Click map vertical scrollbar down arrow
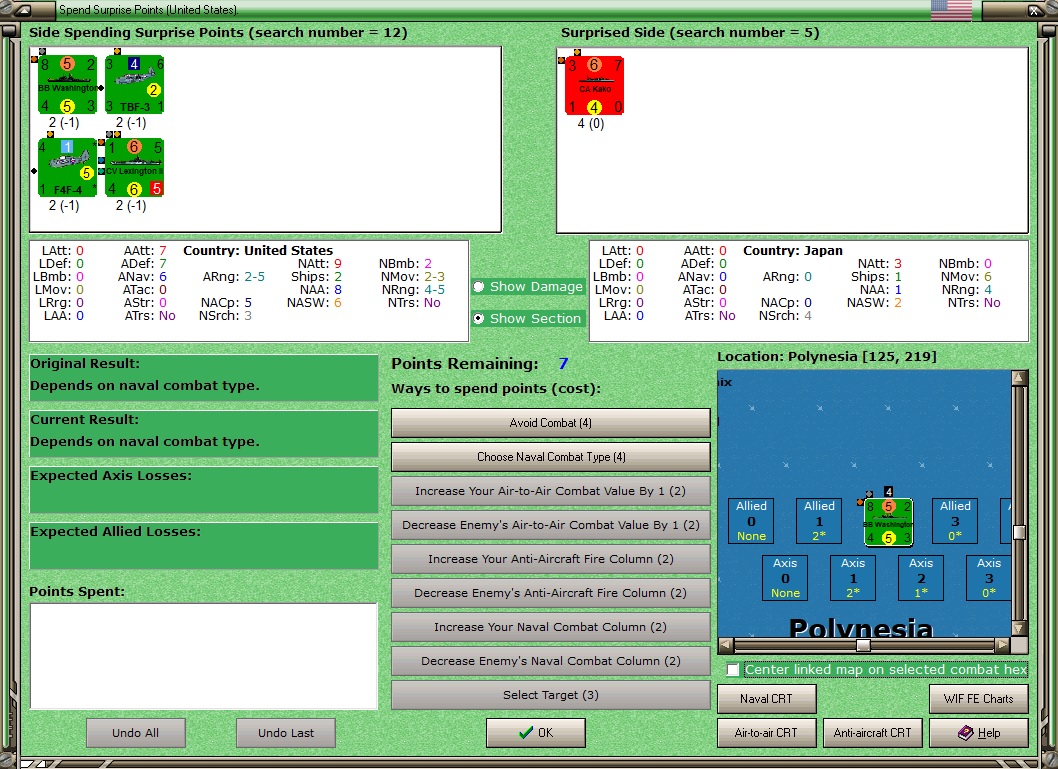 [1019, 628]
